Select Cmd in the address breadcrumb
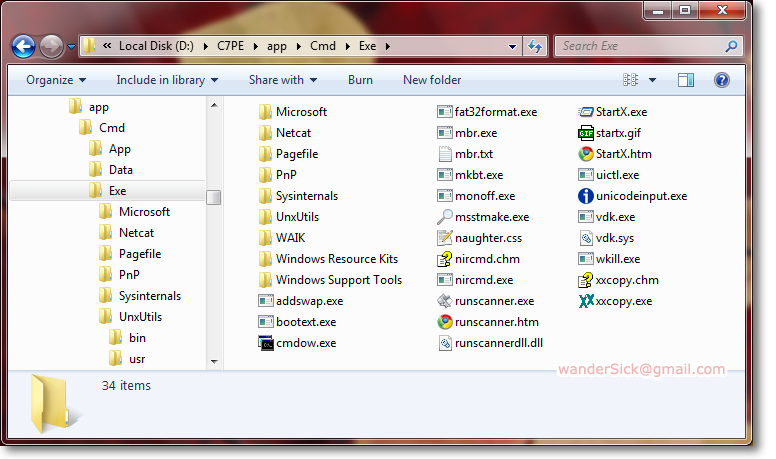Viewport: 776px width, 459px height. pyautogui.click(x=323, y=46)
